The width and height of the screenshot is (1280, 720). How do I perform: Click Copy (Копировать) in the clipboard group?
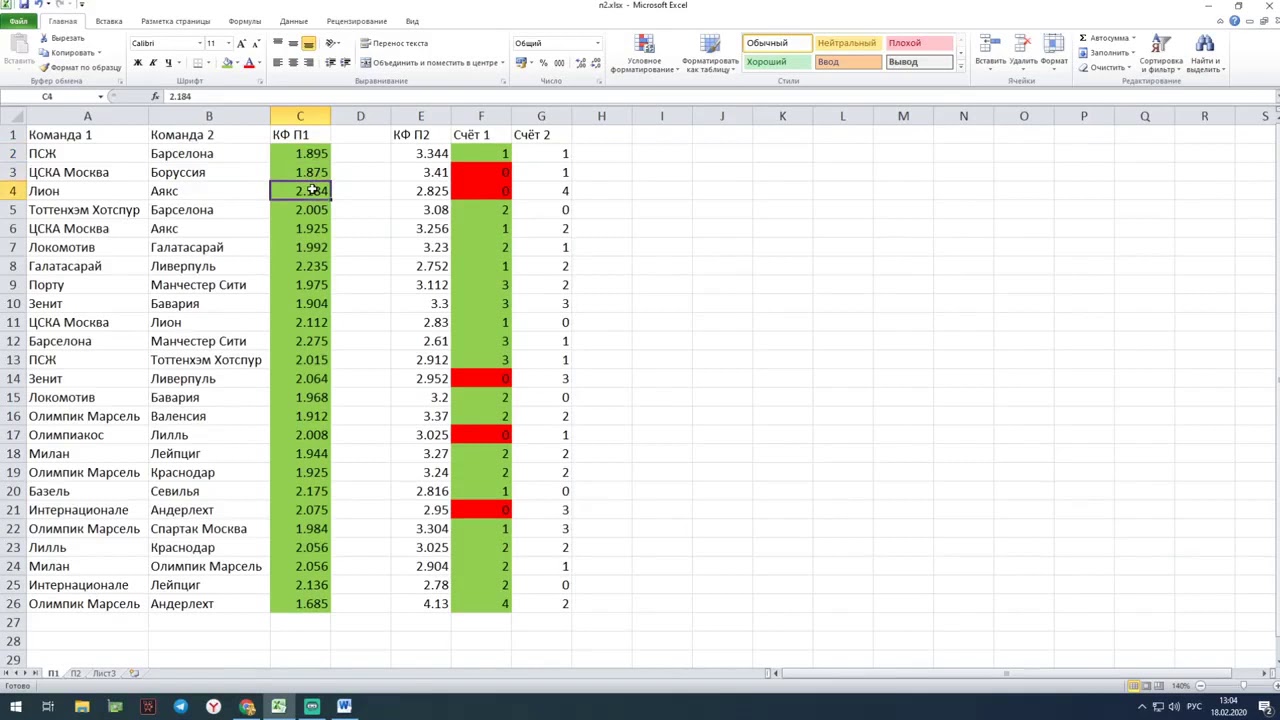(68, 53)
